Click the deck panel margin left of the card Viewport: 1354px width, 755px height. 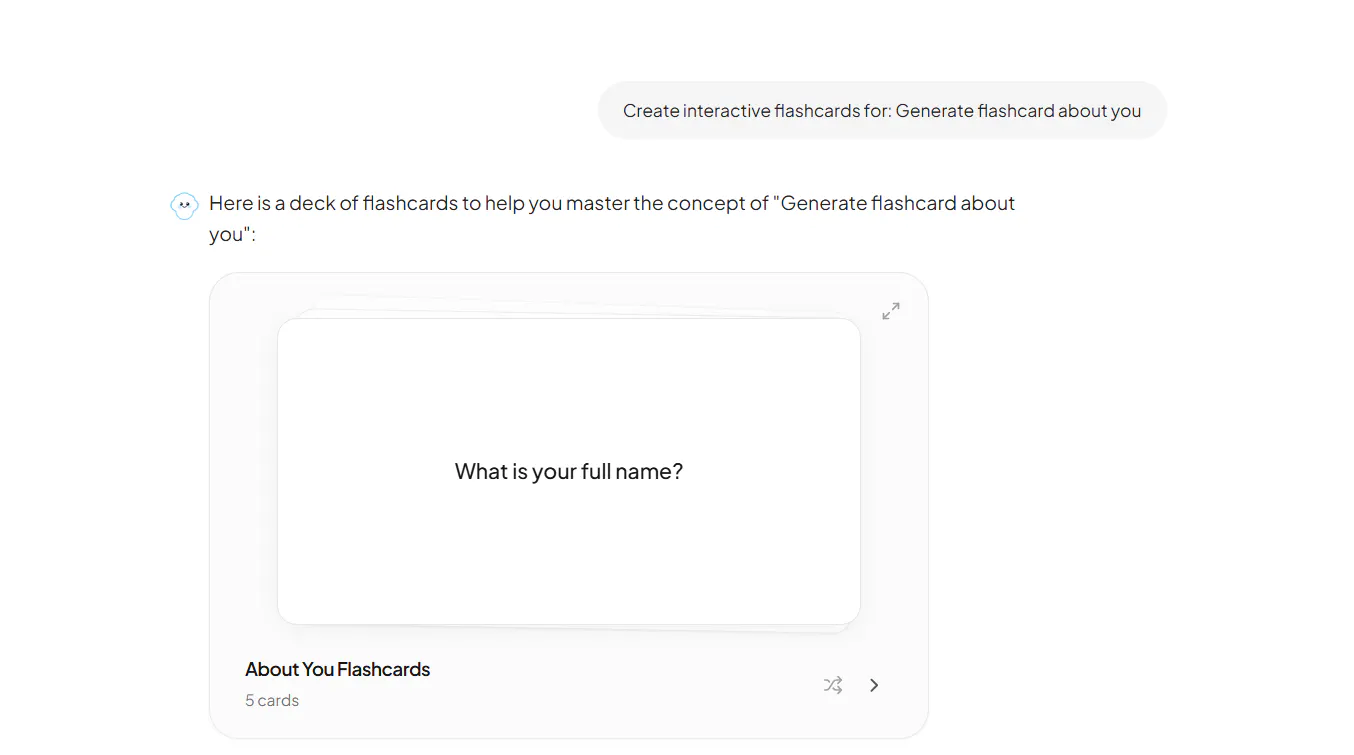tap(243, 470)
